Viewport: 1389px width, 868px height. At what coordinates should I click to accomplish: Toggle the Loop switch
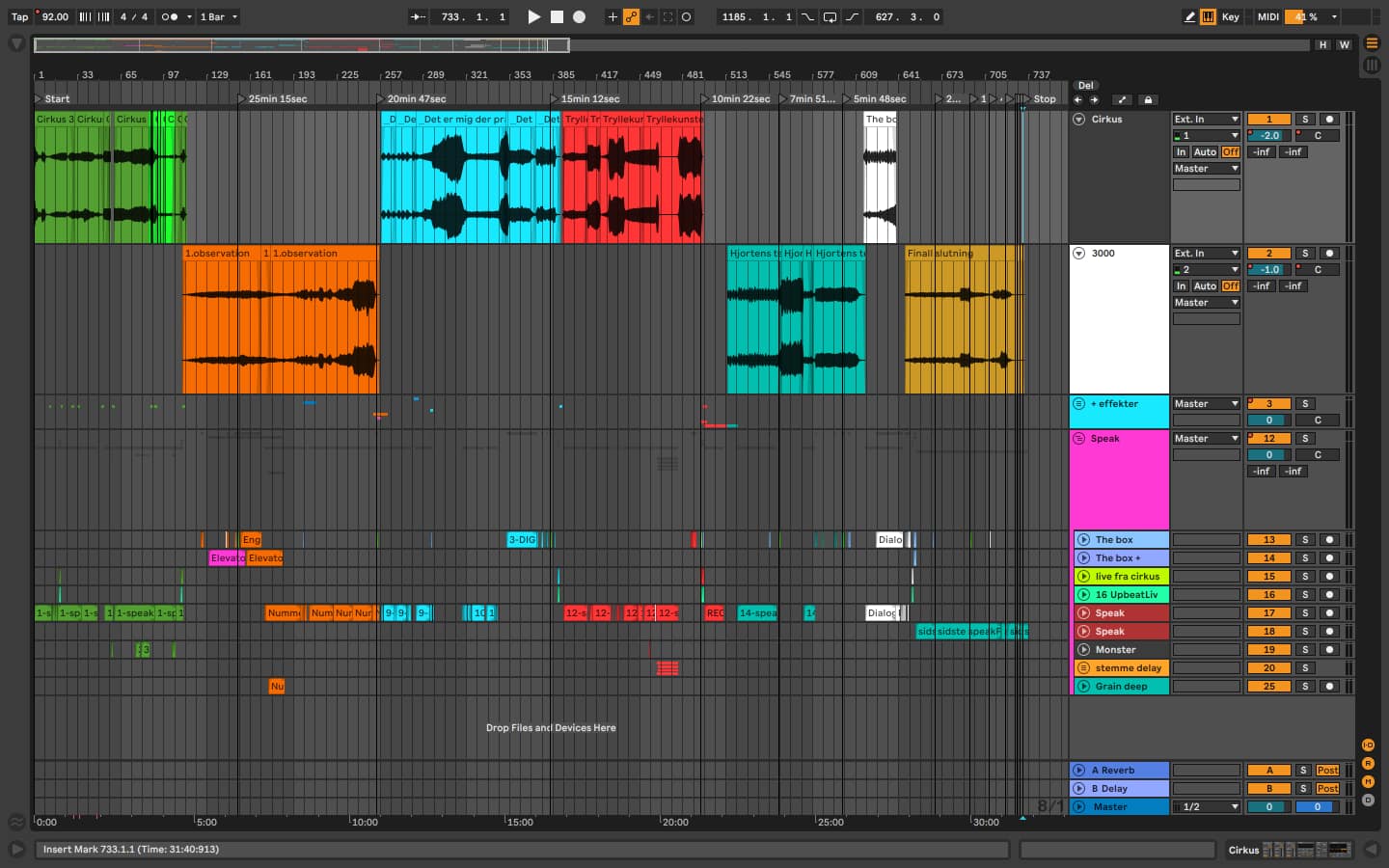(830, 16)
